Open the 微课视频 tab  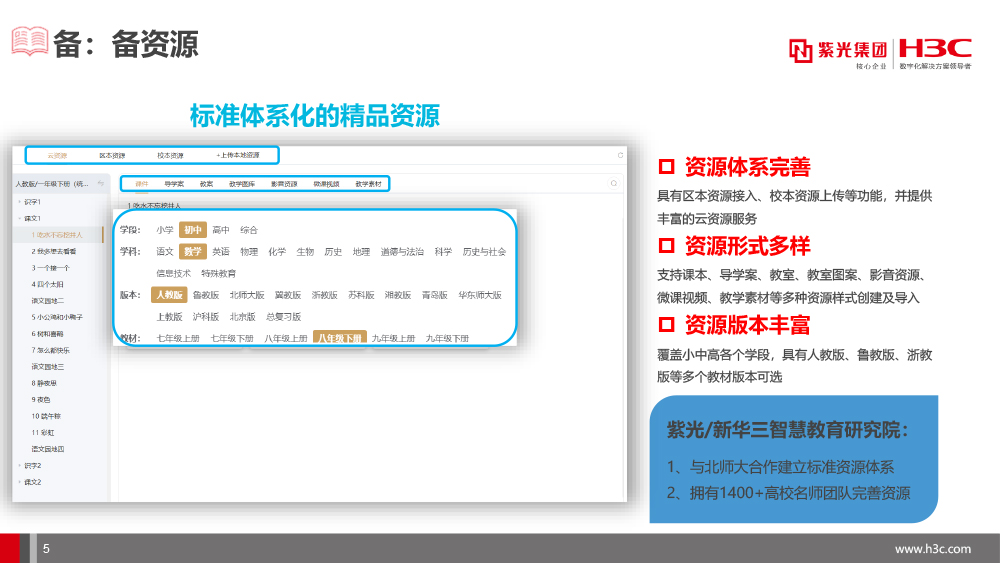tap(326, 184)
